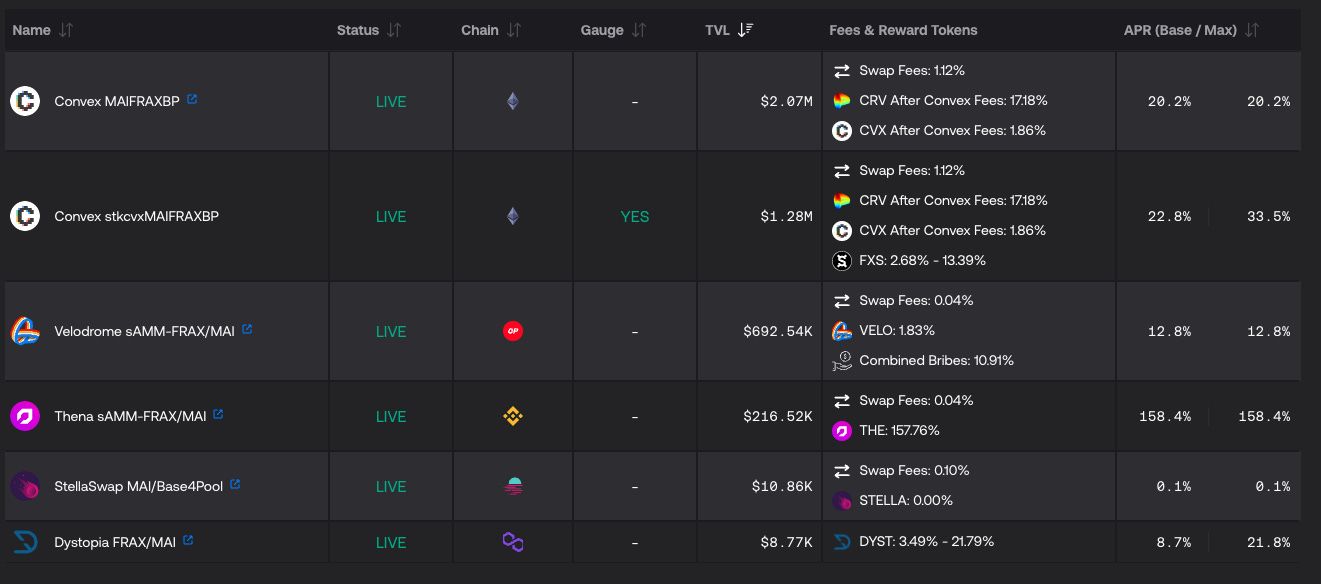This screenshot has width=1321, height=584.
Task: Open external link icon beside Convex MAIFRAXBP
Action: pos(192,100)
